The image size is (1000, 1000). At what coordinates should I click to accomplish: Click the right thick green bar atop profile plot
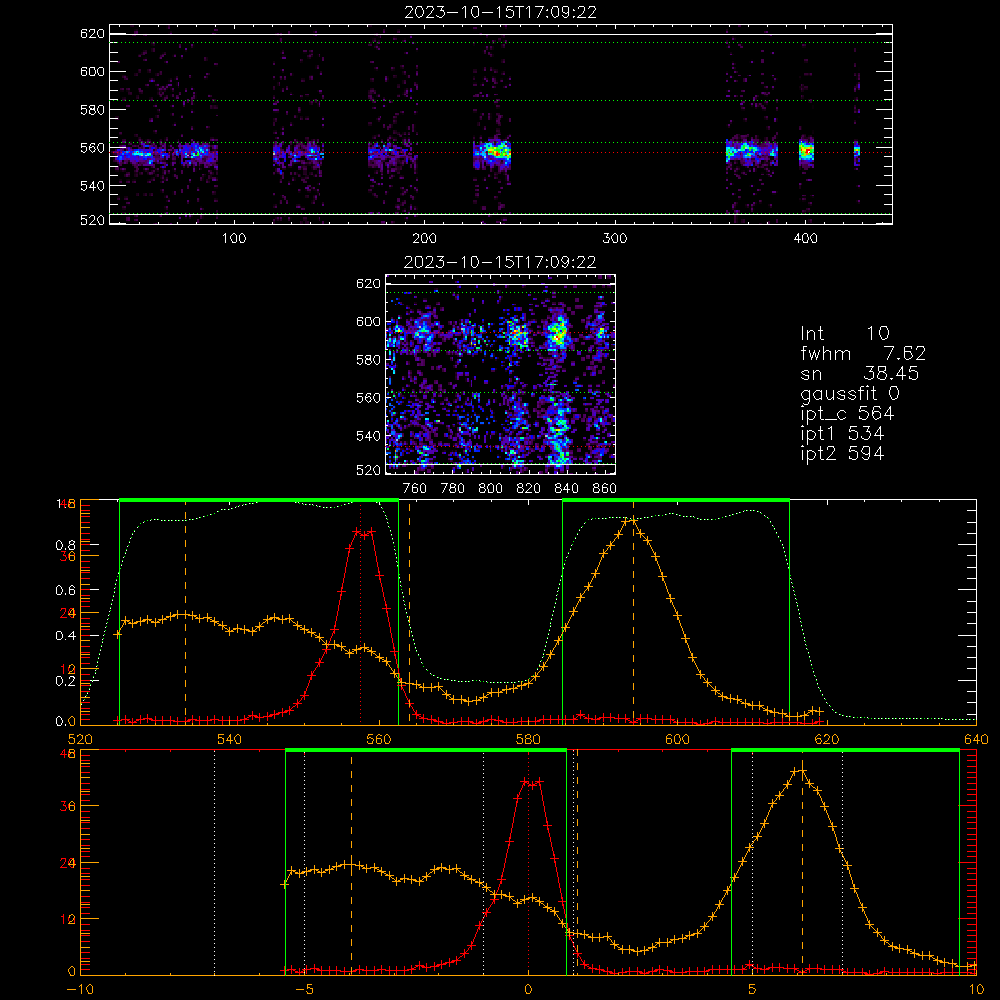(x=676, y=500)
